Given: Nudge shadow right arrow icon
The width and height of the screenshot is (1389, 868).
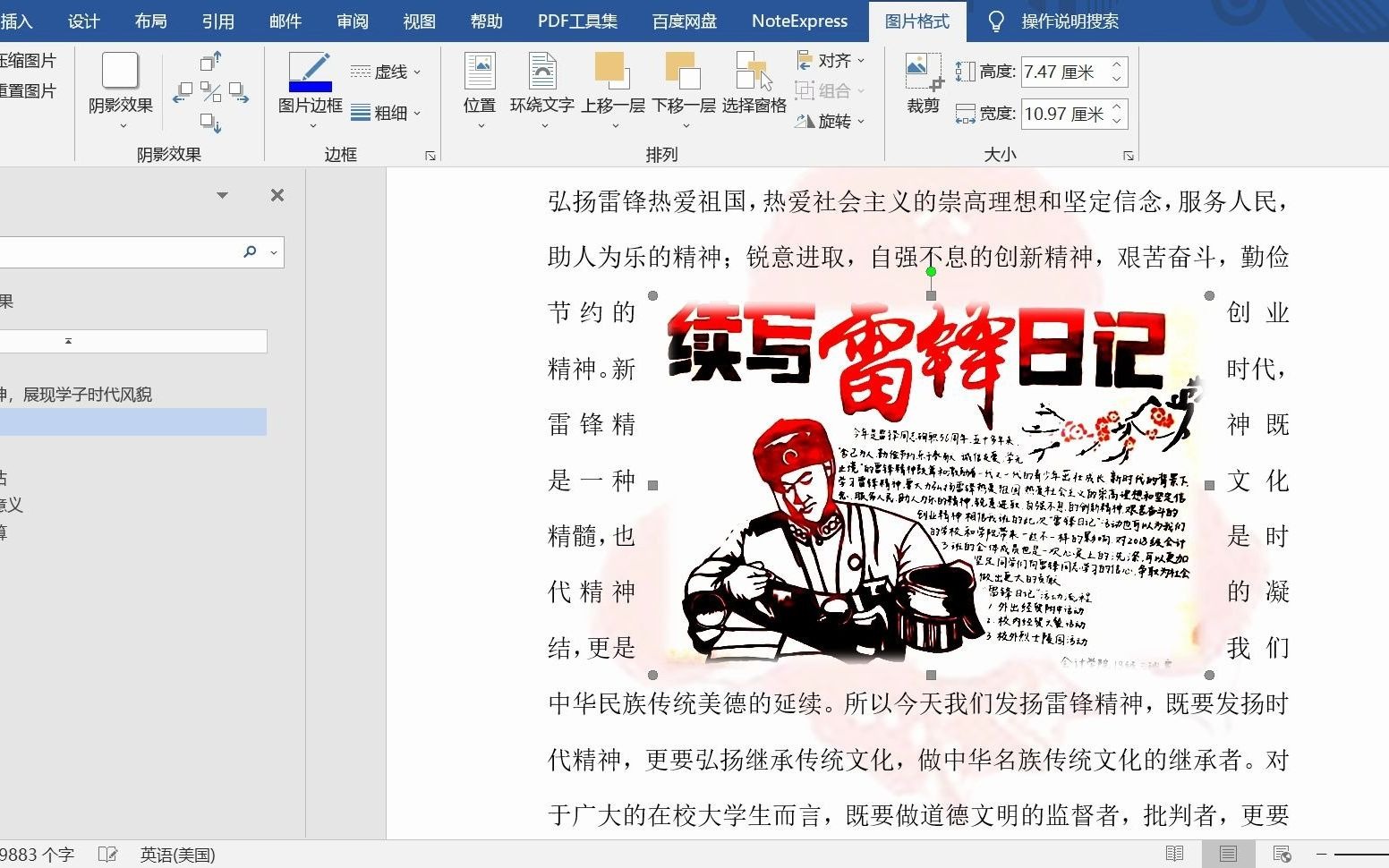Looking at the screenshot, I should (x=239, y=92).
